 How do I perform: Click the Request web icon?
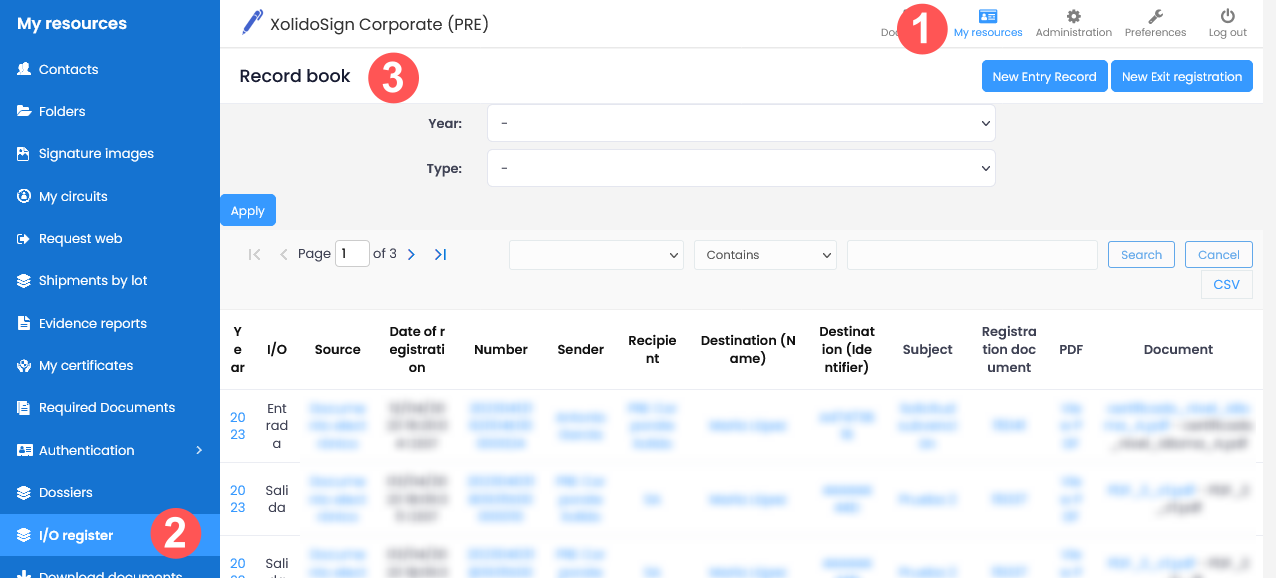24,238
